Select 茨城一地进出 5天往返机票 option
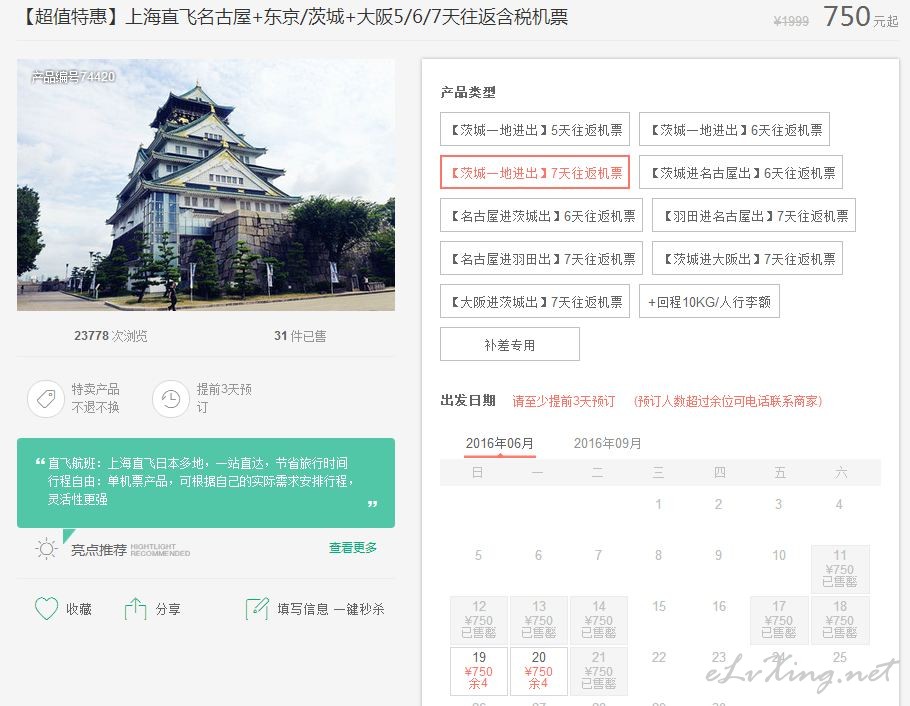The image size is (910, 706). click(535, 129)
